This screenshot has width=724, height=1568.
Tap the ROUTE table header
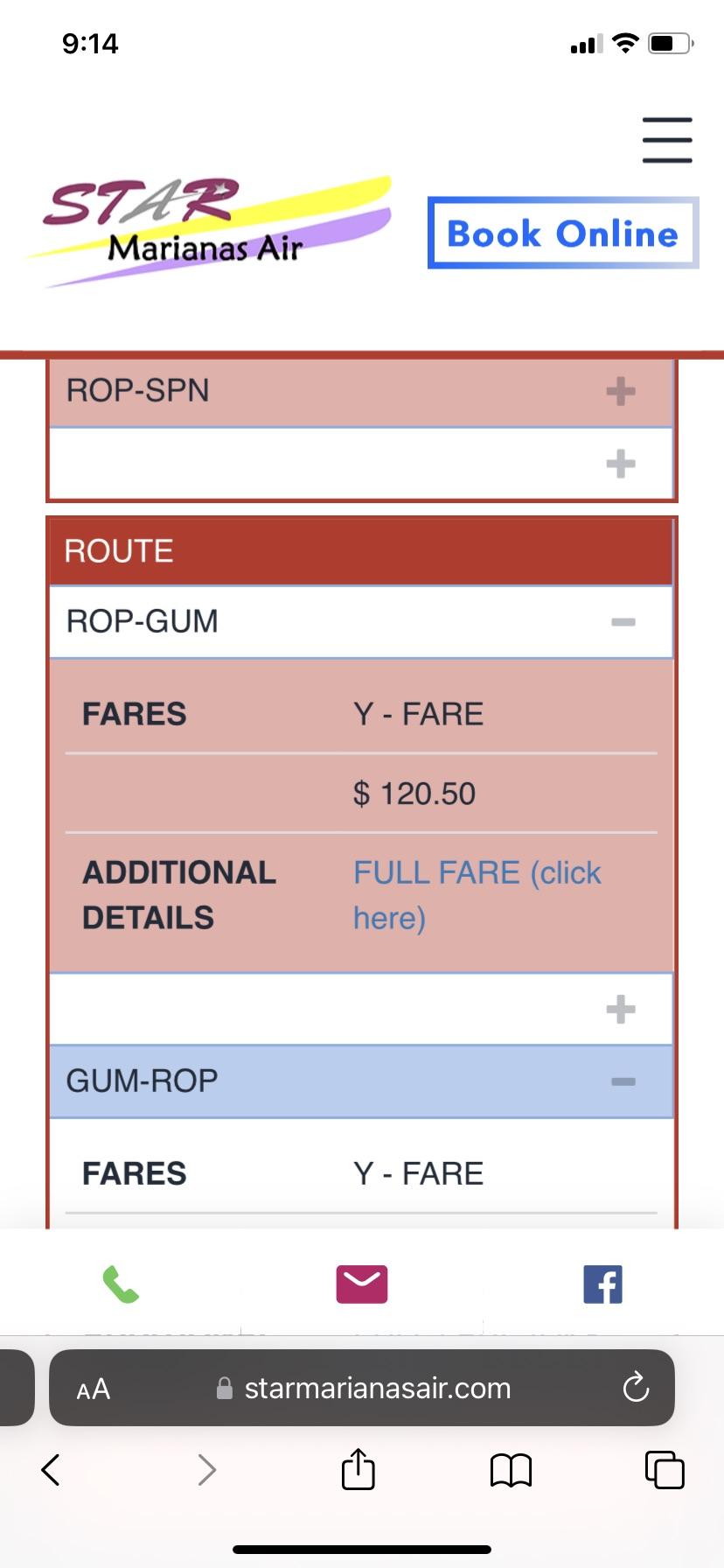click(x=361, y=551)
